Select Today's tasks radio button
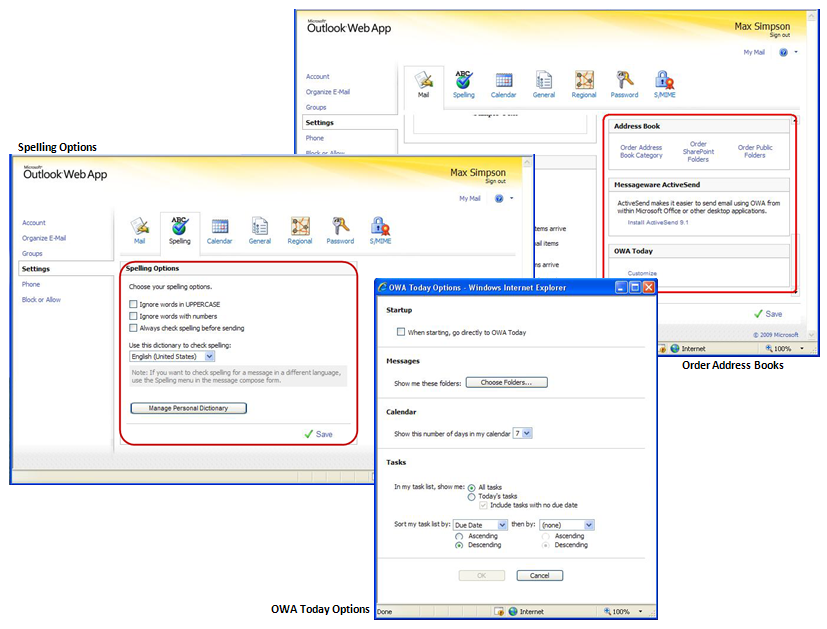This screenshot has width=827, height=629. [x=472, y=497]
